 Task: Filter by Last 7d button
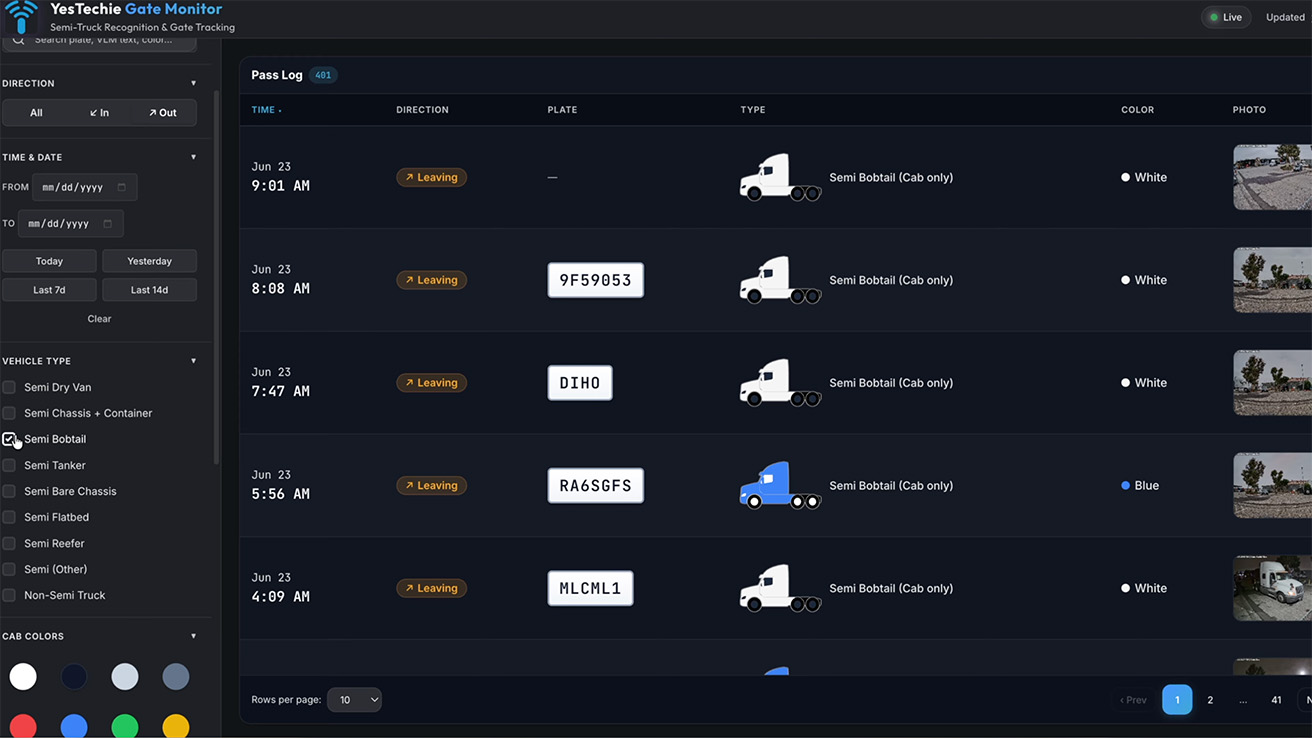pos(49,290)
